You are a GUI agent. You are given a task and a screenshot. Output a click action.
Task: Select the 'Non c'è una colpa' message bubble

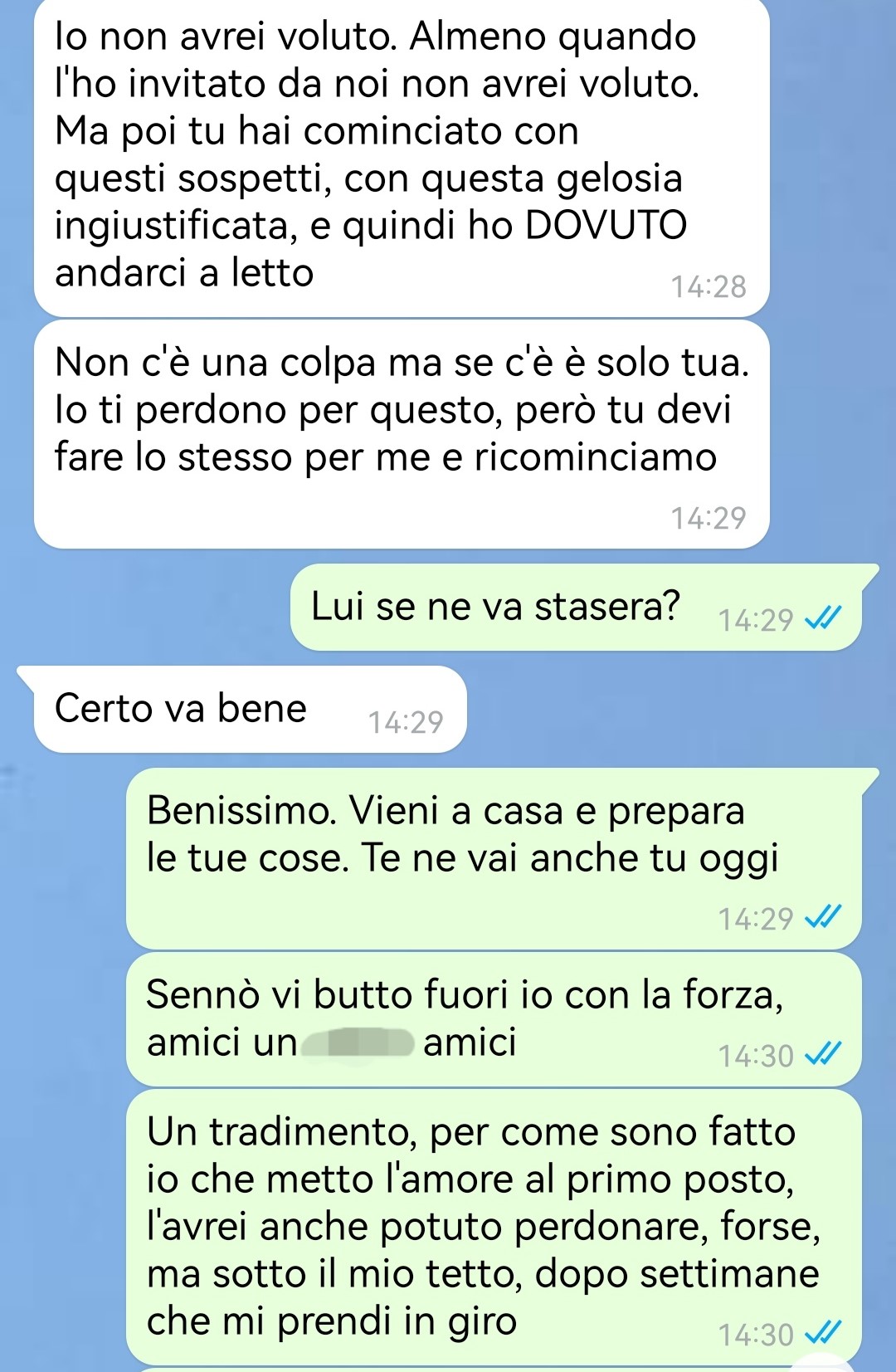coord(402,434)
